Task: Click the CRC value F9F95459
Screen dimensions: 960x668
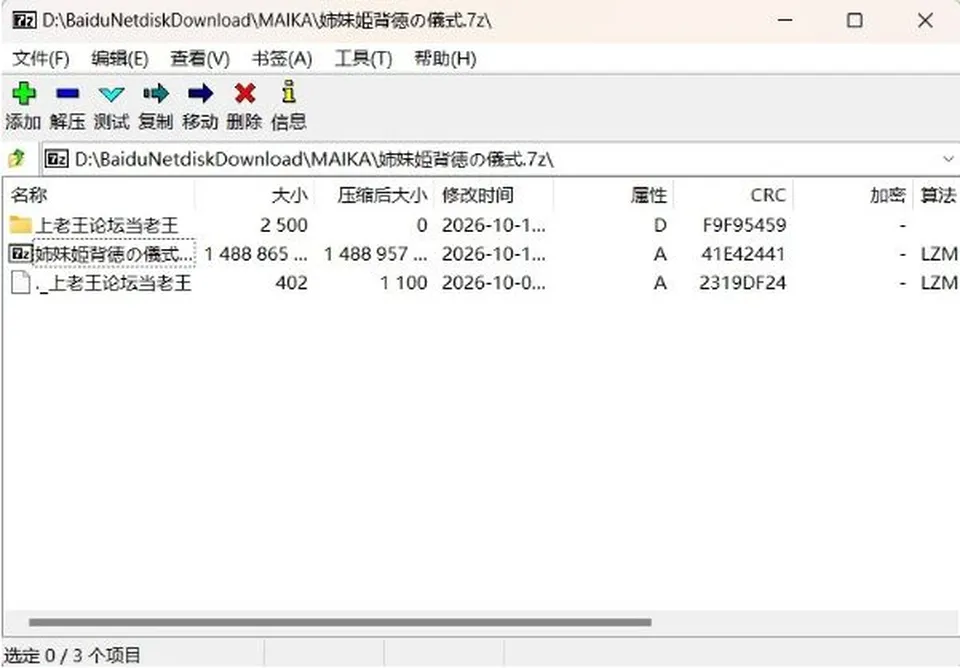Action: click(744, 225)
